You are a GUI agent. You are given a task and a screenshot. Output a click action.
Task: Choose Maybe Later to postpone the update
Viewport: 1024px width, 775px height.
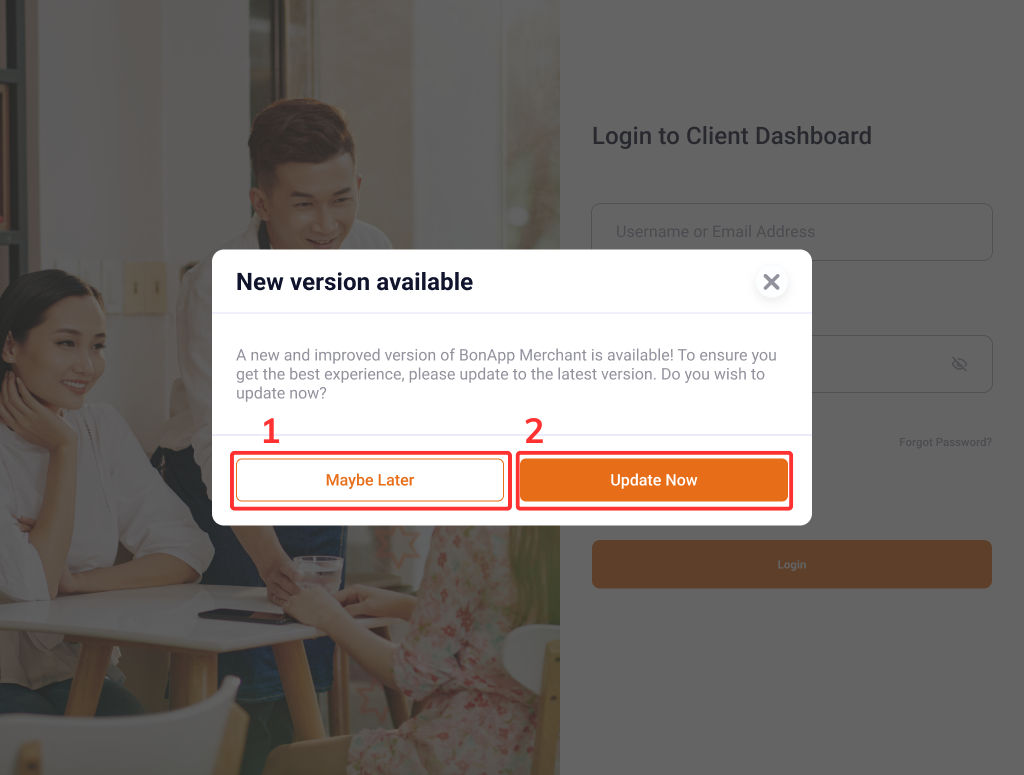370,480
